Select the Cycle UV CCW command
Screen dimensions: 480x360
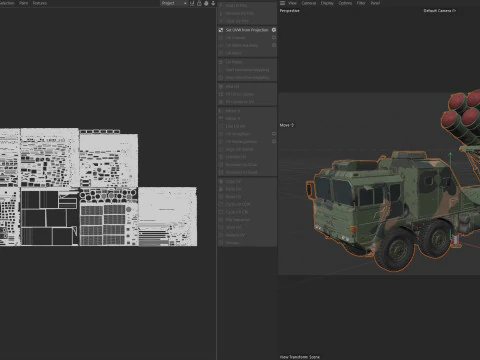247,204
